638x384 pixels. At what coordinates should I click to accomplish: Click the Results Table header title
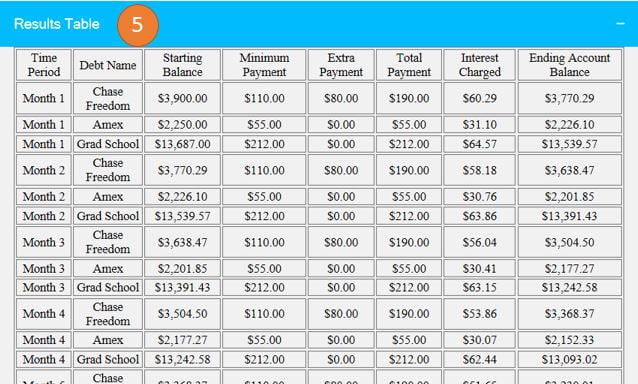coord(57,24)
